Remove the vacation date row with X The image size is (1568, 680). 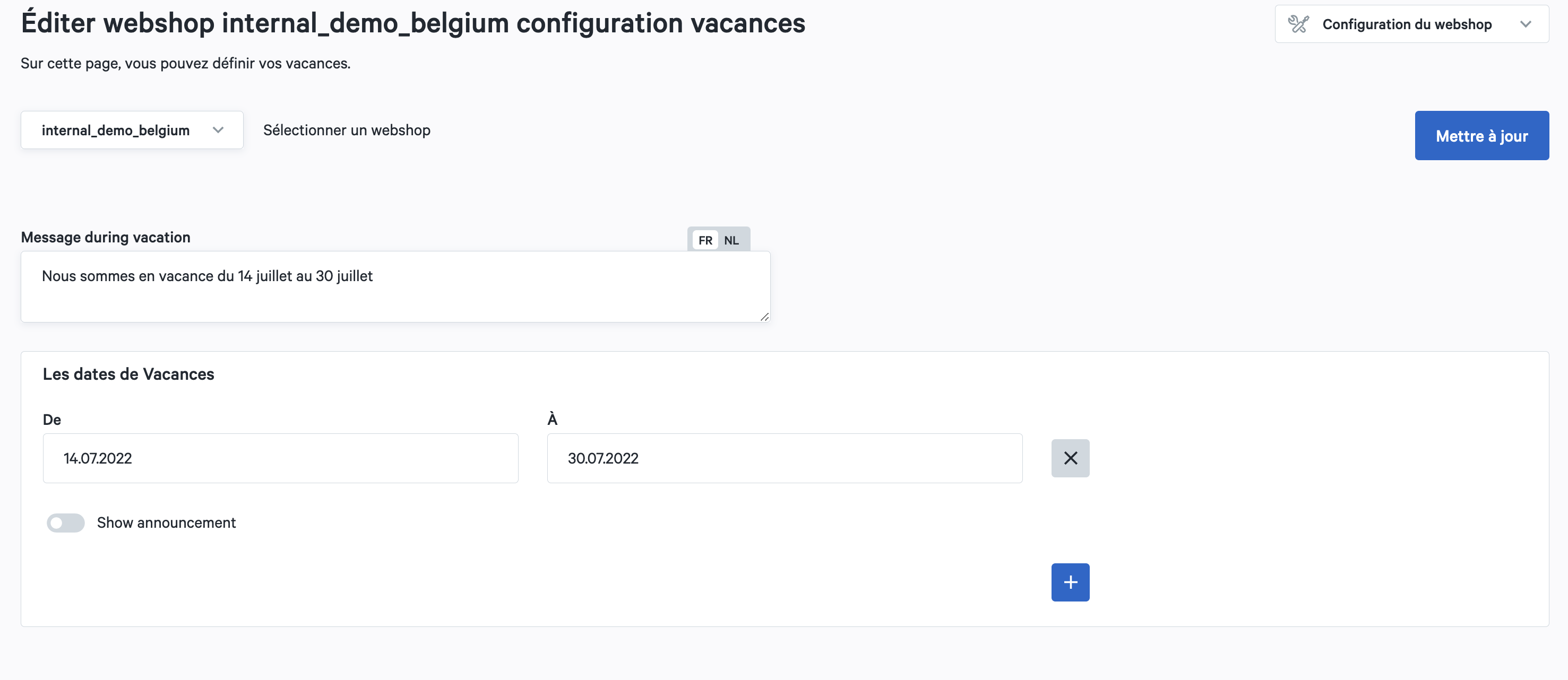click(x=1070, y=458)
